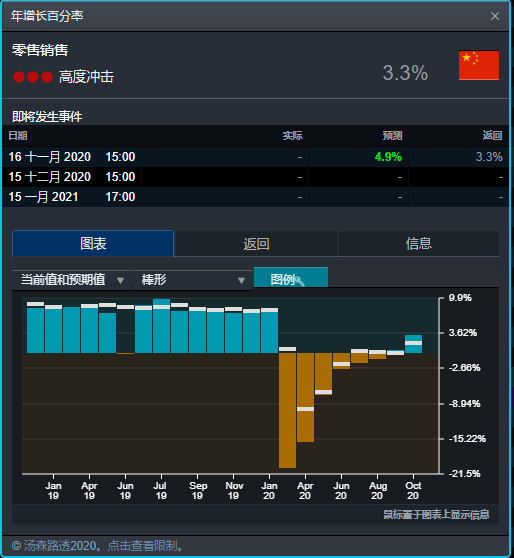
Task: Select the 16 十一月 2020 event row
Action: coord(256,157)
